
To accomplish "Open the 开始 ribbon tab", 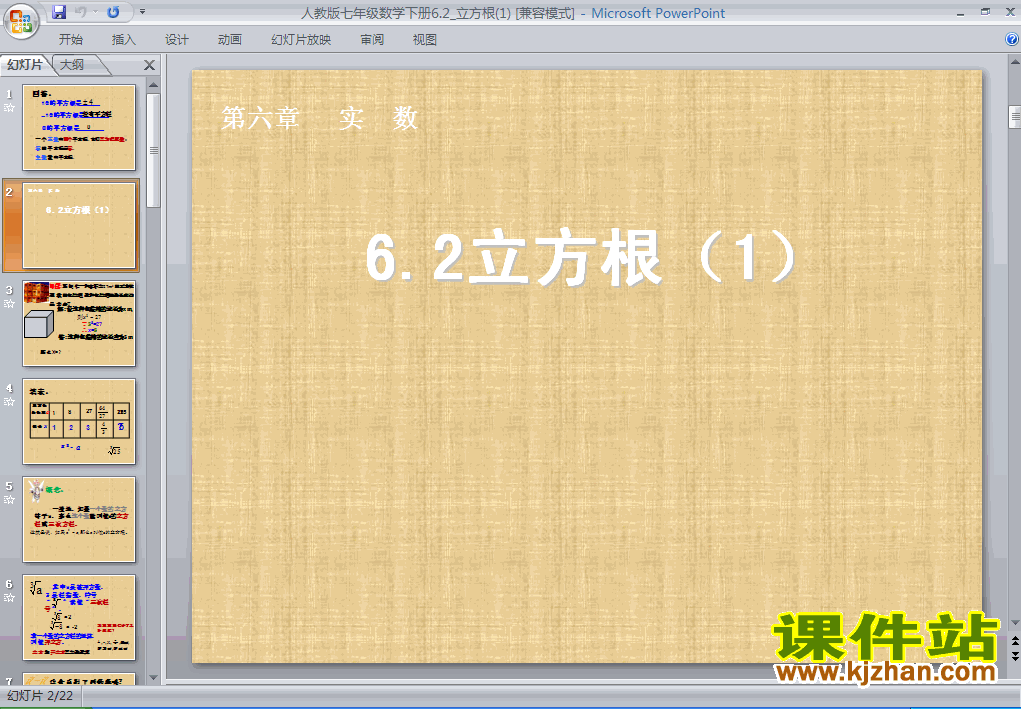I will (x=70, y=40).
